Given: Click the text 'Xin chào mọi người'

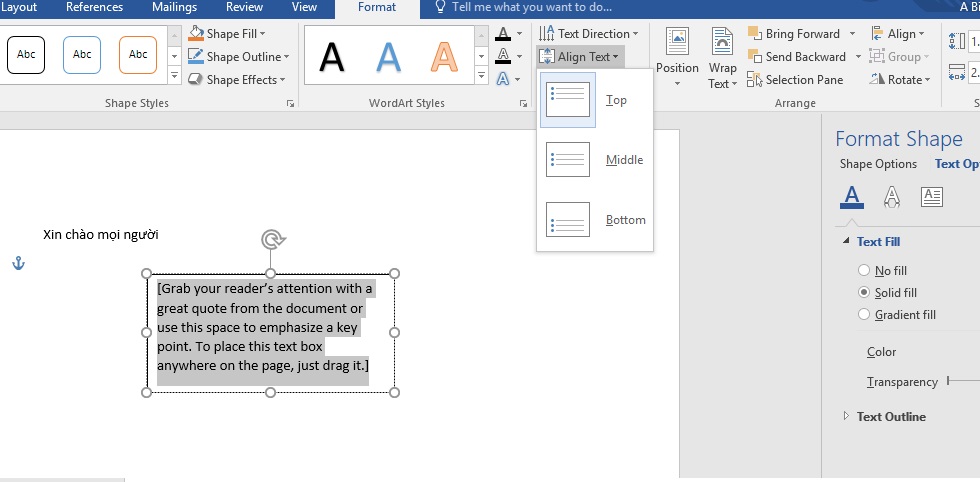Looking at the screenshot, I should [101, 235].
